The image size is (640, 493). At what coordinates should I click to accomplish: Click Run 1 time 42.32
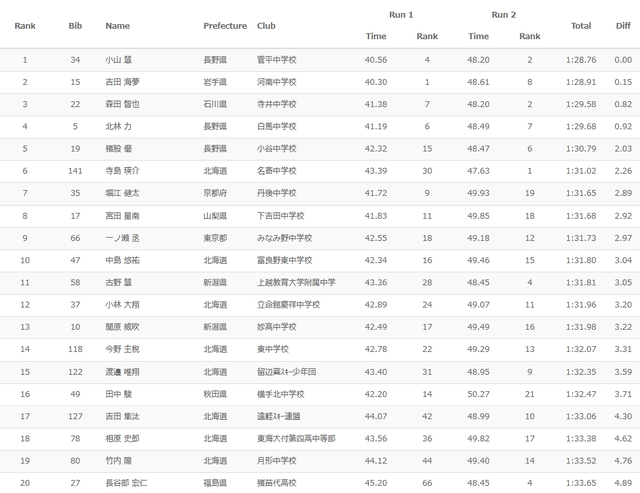tap(376, 149)
